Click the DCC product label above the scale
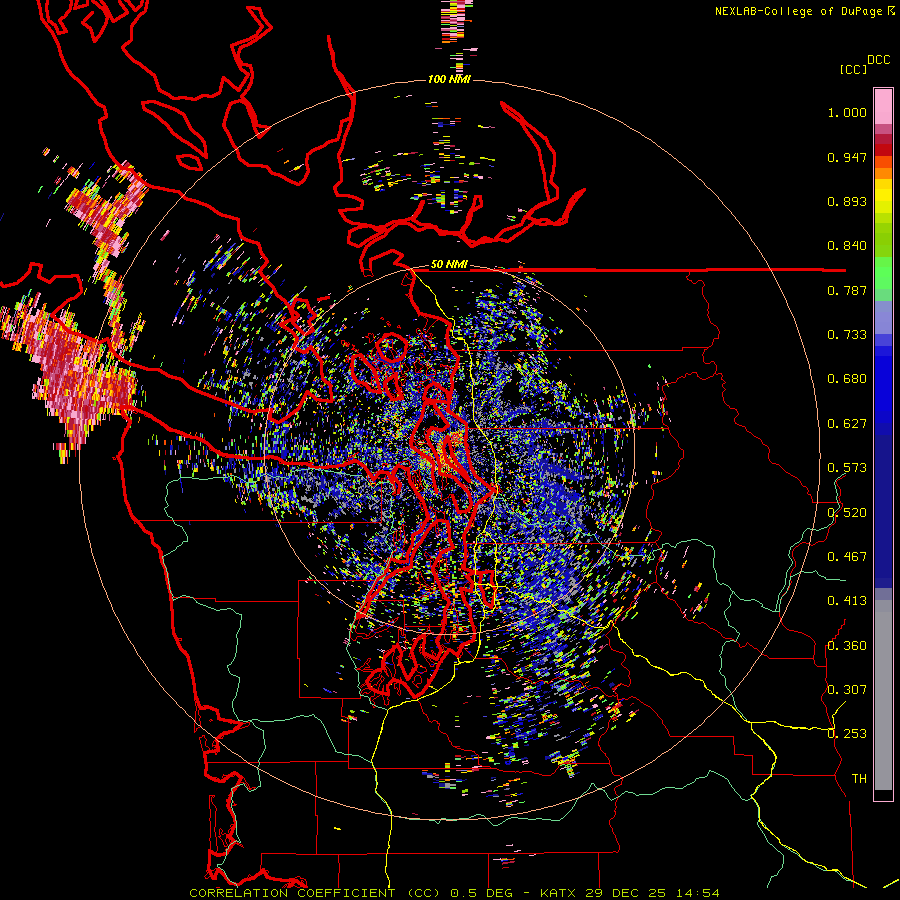Viewport: 900px width, 900px height. 878,59
